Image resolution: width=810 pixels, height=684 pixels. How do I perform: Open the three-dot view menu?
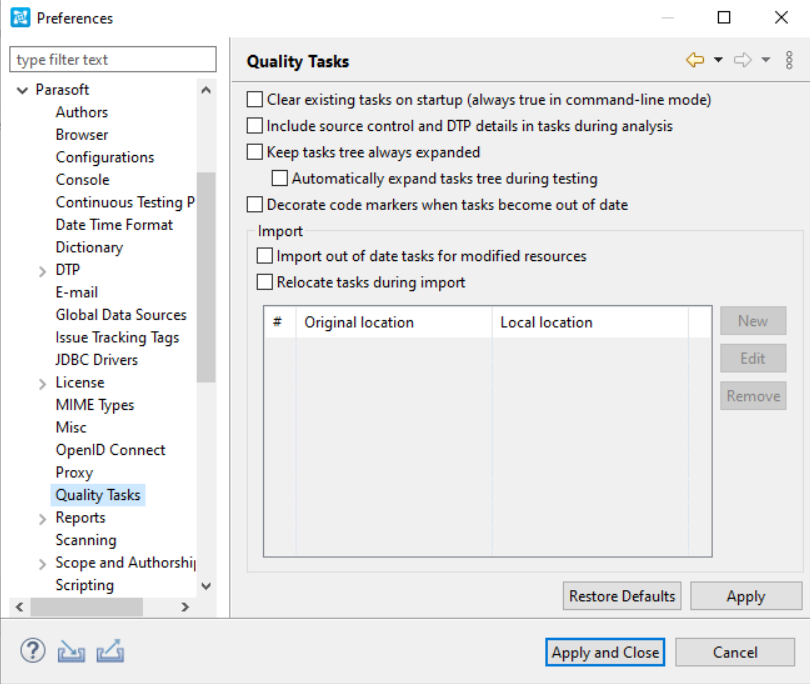tap(789, 60)
